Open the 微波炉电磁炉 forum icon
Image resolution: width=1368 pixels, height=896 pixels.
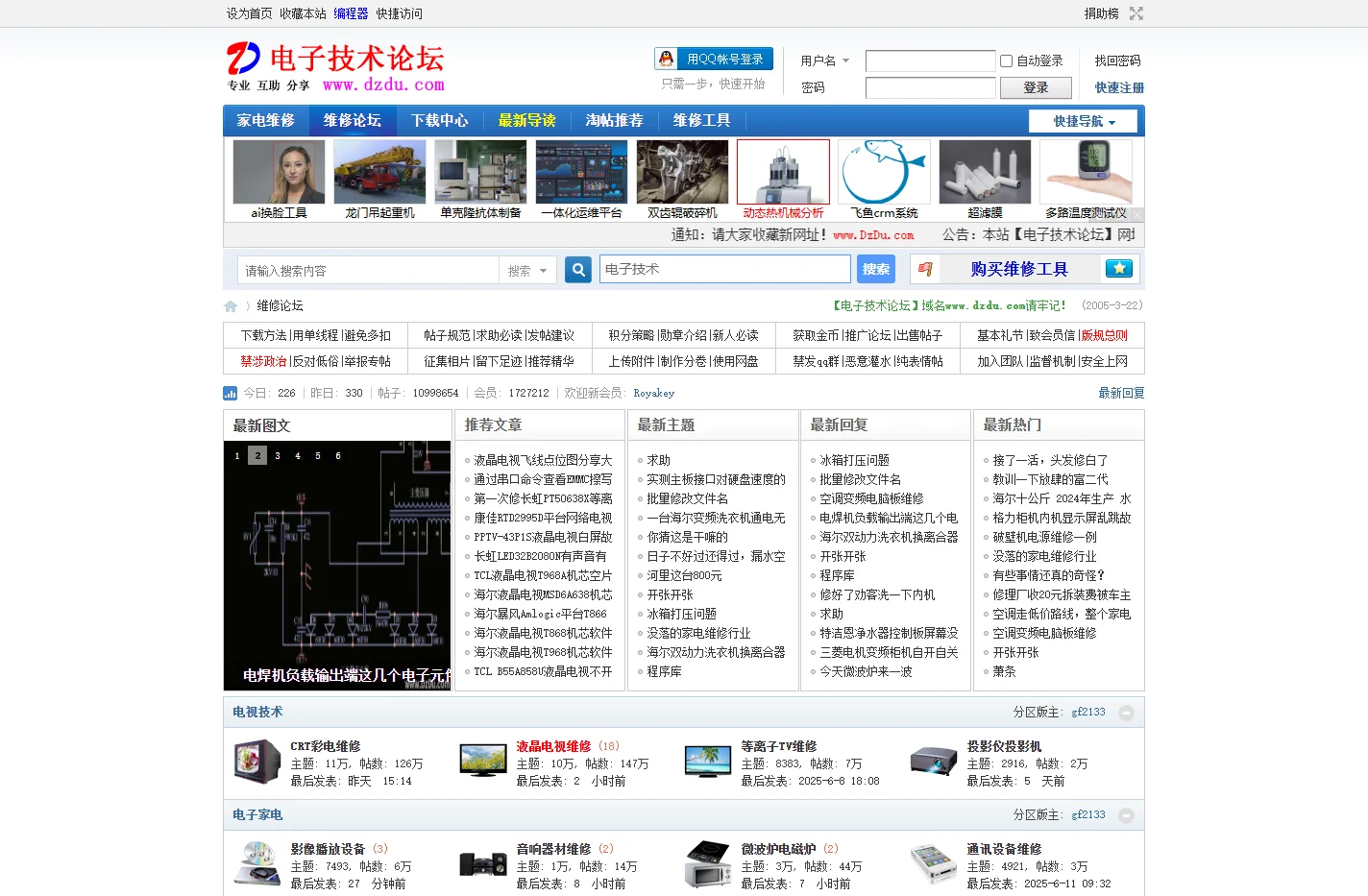point(708,864)
